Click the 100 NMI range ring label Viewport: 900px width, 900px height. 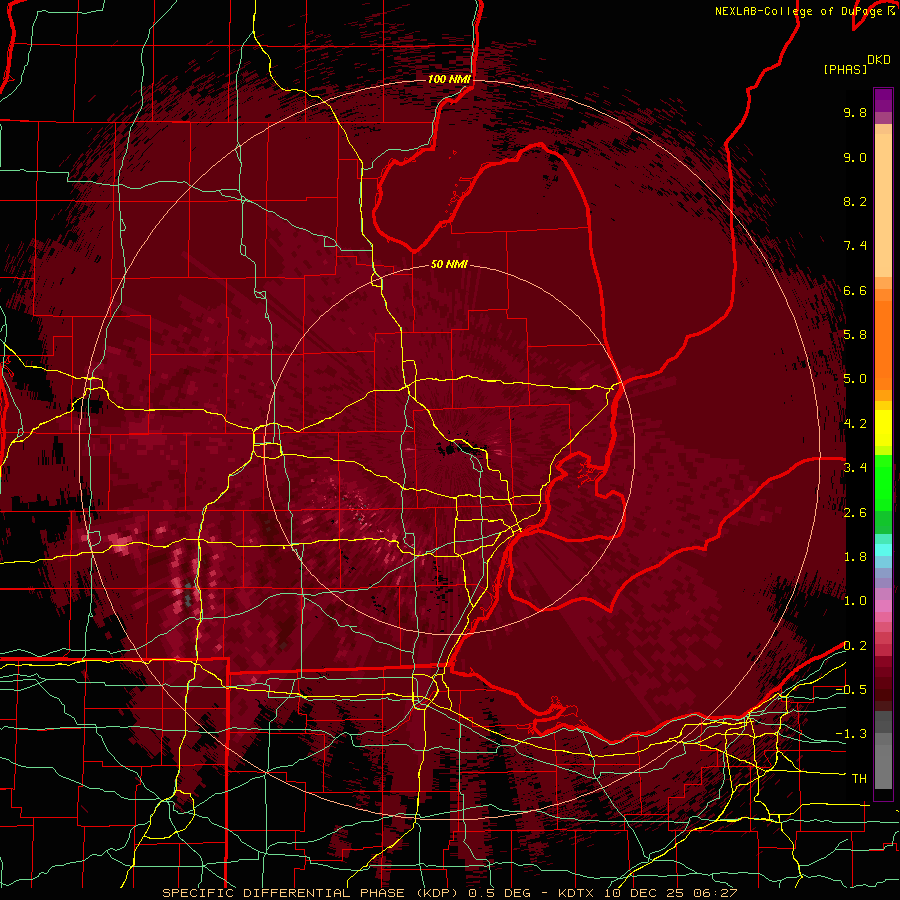[x=449, y=79]
